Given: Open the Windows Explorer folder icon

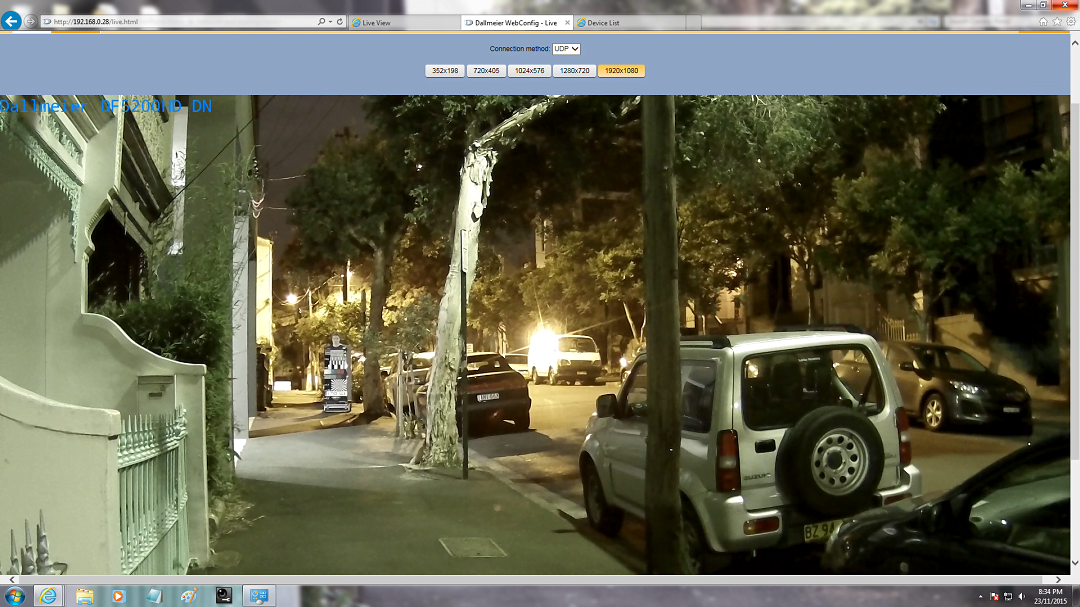Looking at the screenshot, I should (84, 596).
